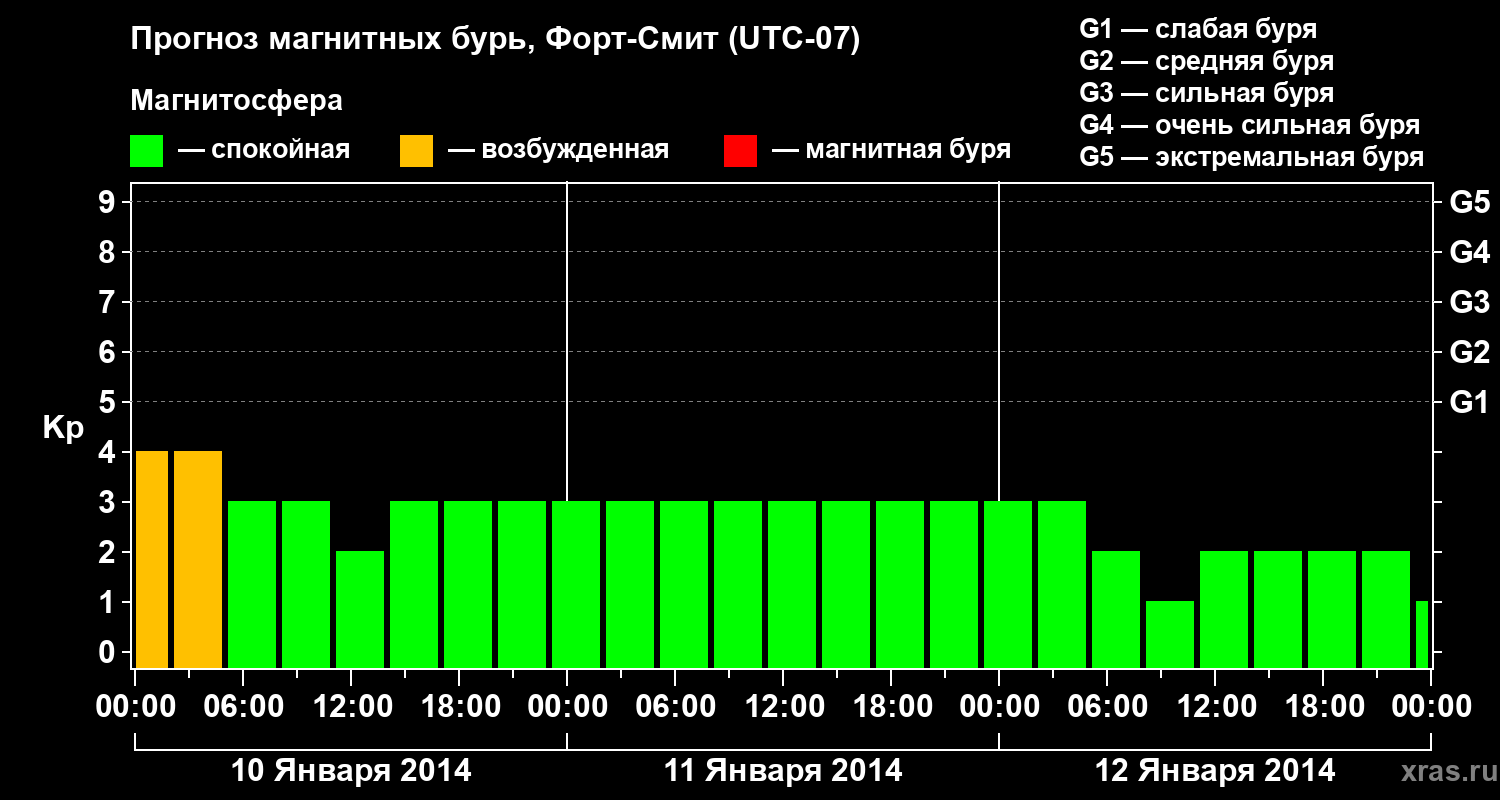Click the legend text возбужденная

click(x=575, y=151)
